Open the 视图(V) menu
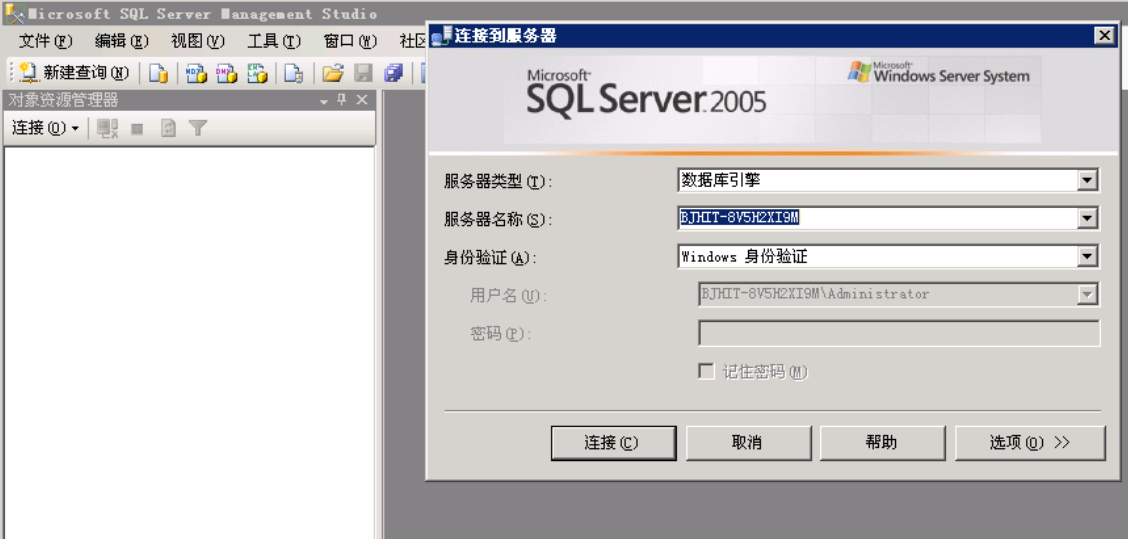Image resolution: width=1128 pixels, height=539 pixels. [198, 41]
